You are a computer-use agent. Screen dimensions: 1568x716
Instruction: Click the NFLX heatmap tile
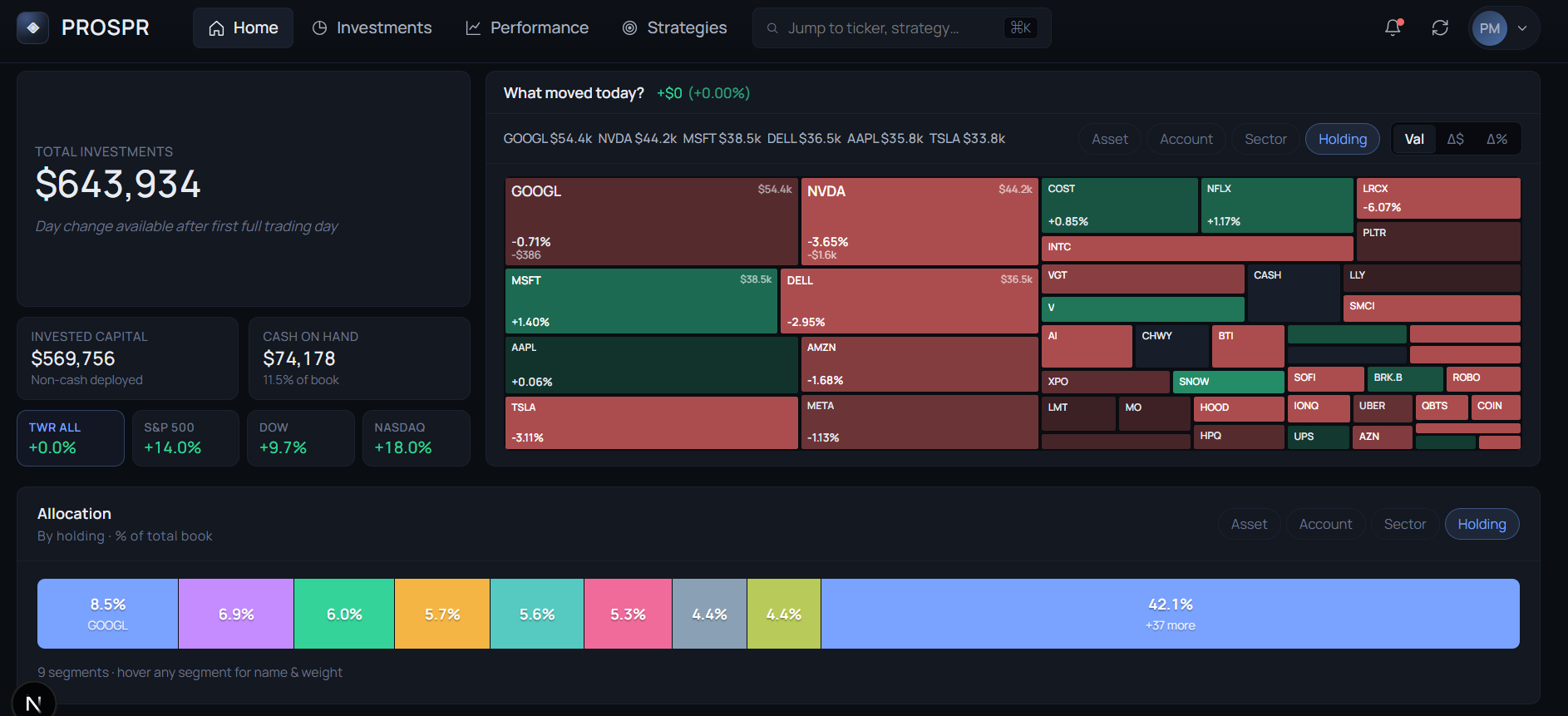click(x=1277, y=205)
